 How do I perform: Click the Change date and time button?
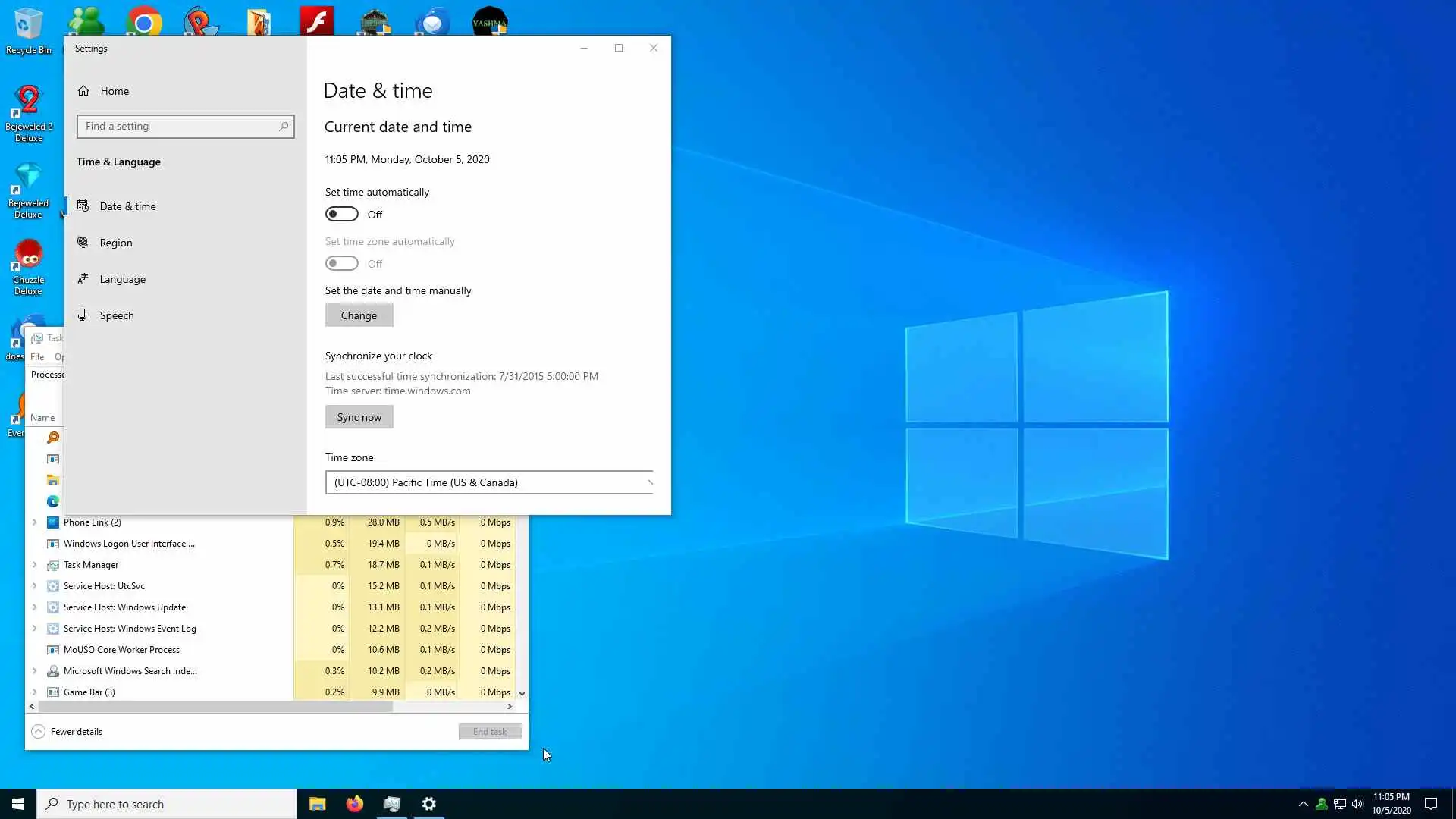coord(359,315)
